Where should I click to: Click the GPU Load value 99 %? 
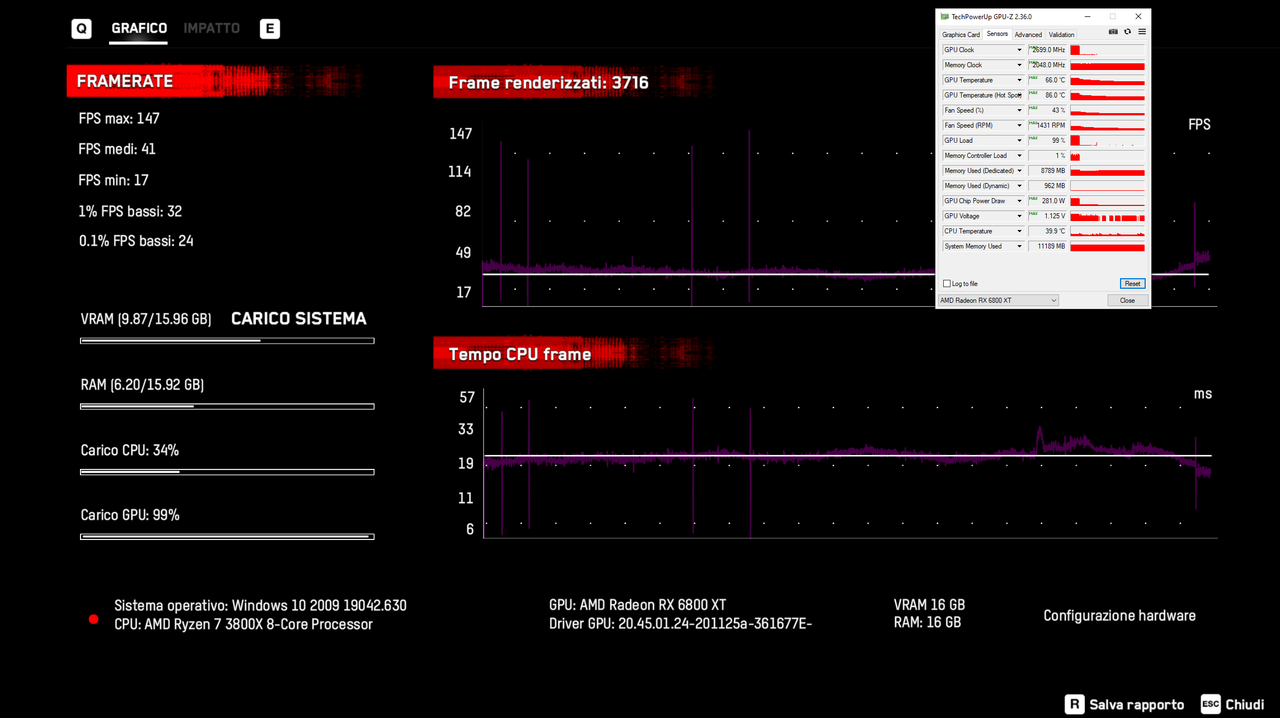[x=1047, y=141]
